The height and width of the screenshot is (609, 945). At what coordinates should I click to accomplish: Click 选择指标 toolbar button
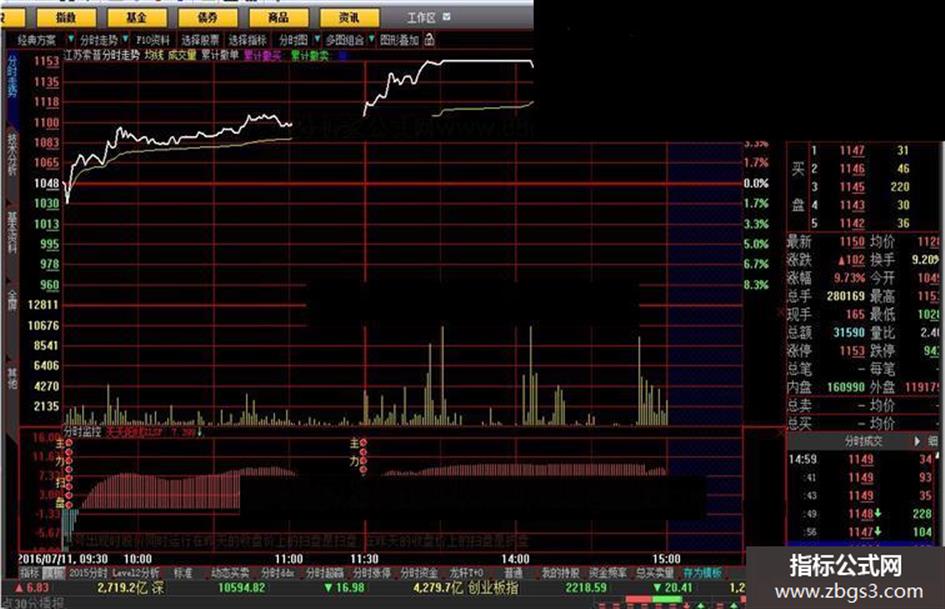pos(247,40)
